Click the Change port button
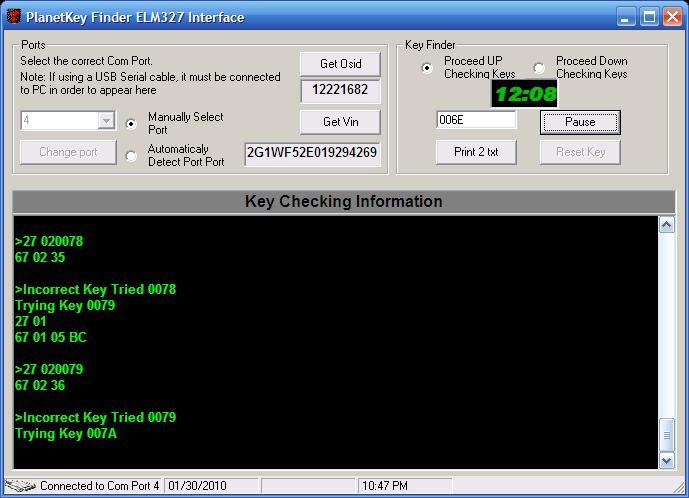The image size is (689, 498). pyautogui.click(x=68, y=152)
